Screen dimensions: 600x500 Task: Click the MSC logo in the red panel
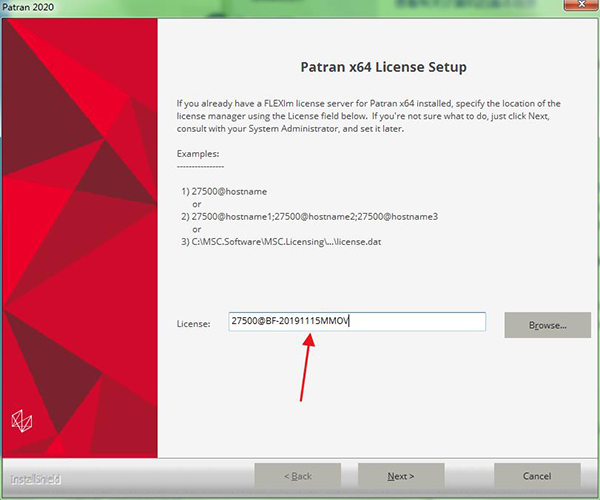click(x=22, y=421)
